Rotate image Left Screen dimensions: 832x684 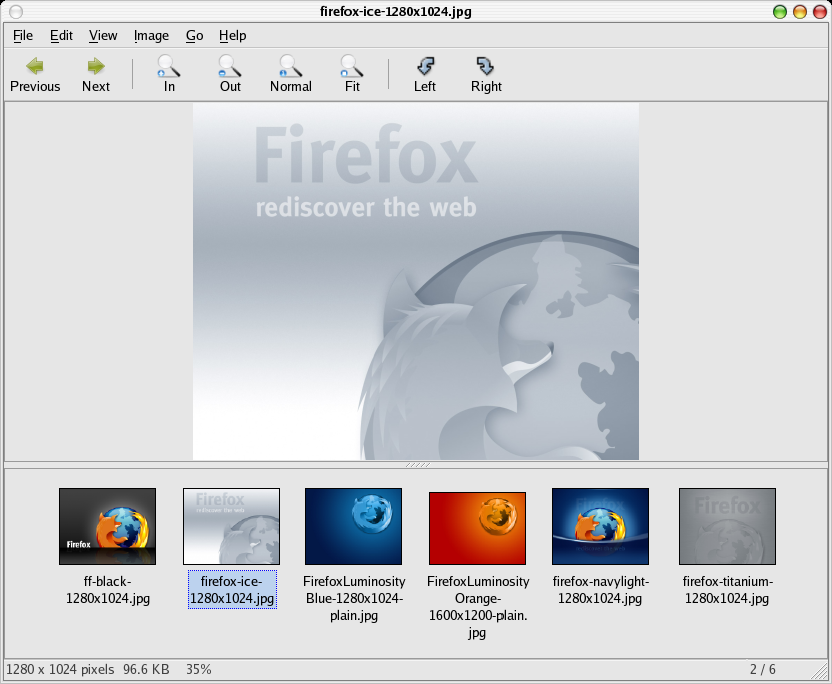pos(425,66)
